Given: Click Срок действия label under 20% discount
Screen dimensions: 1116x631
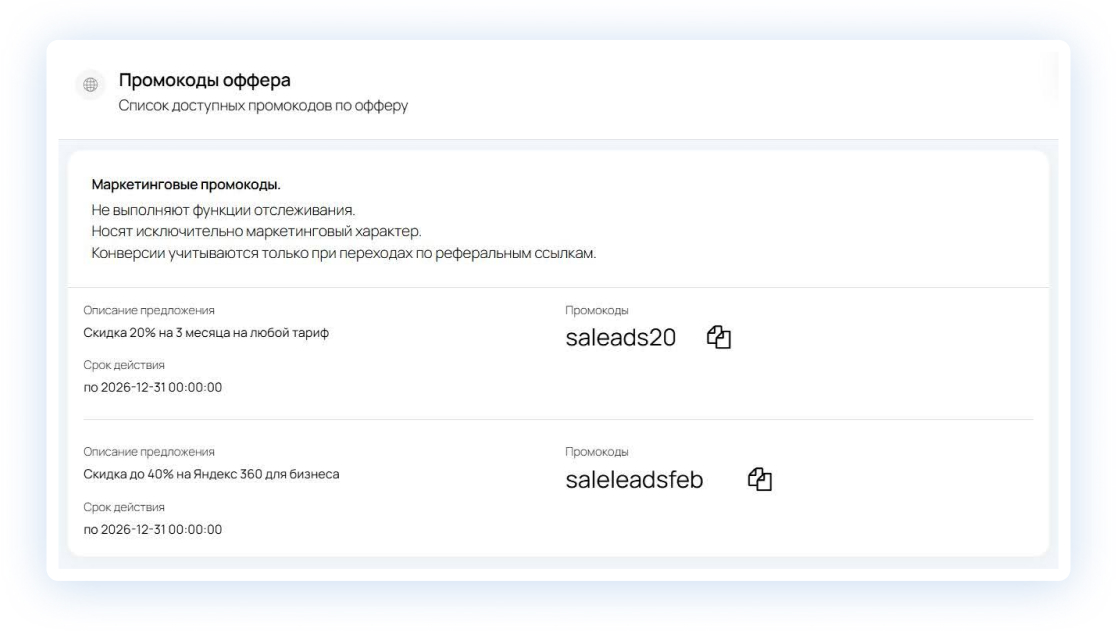Looking at the screenshot, I should (x=124, y=365).
